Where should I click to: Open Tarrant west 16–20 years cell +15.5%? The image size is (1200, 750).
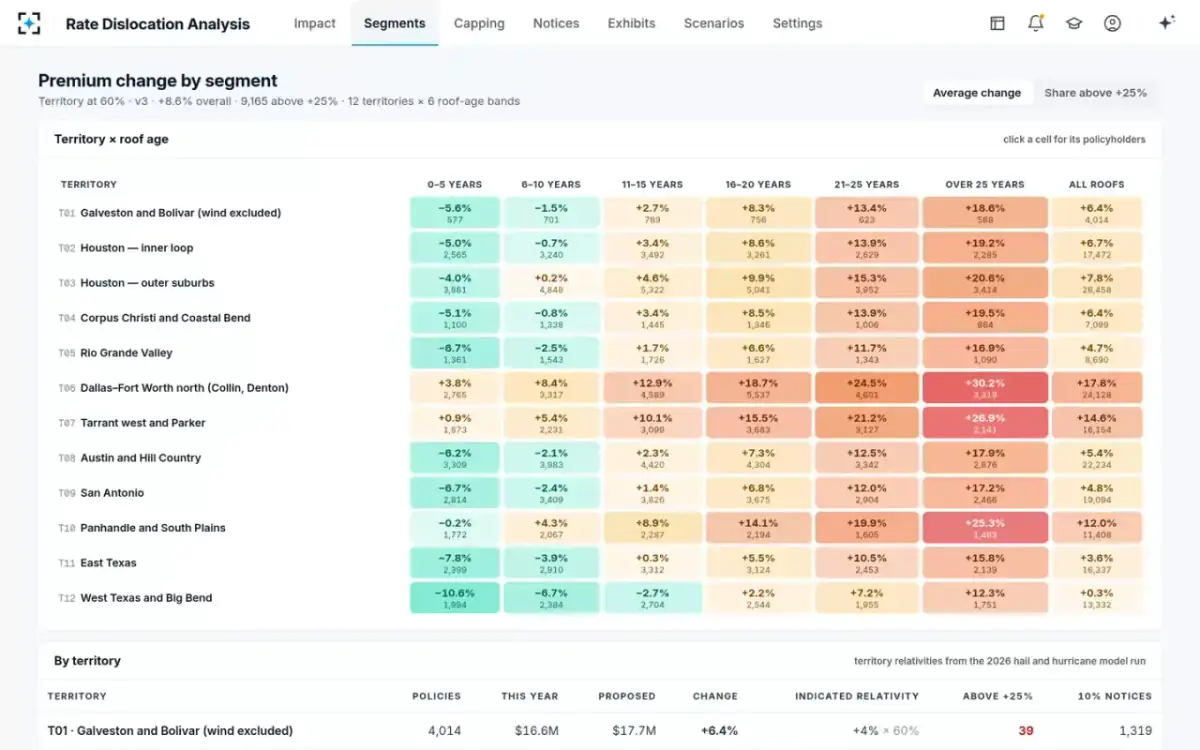(758, 423)
